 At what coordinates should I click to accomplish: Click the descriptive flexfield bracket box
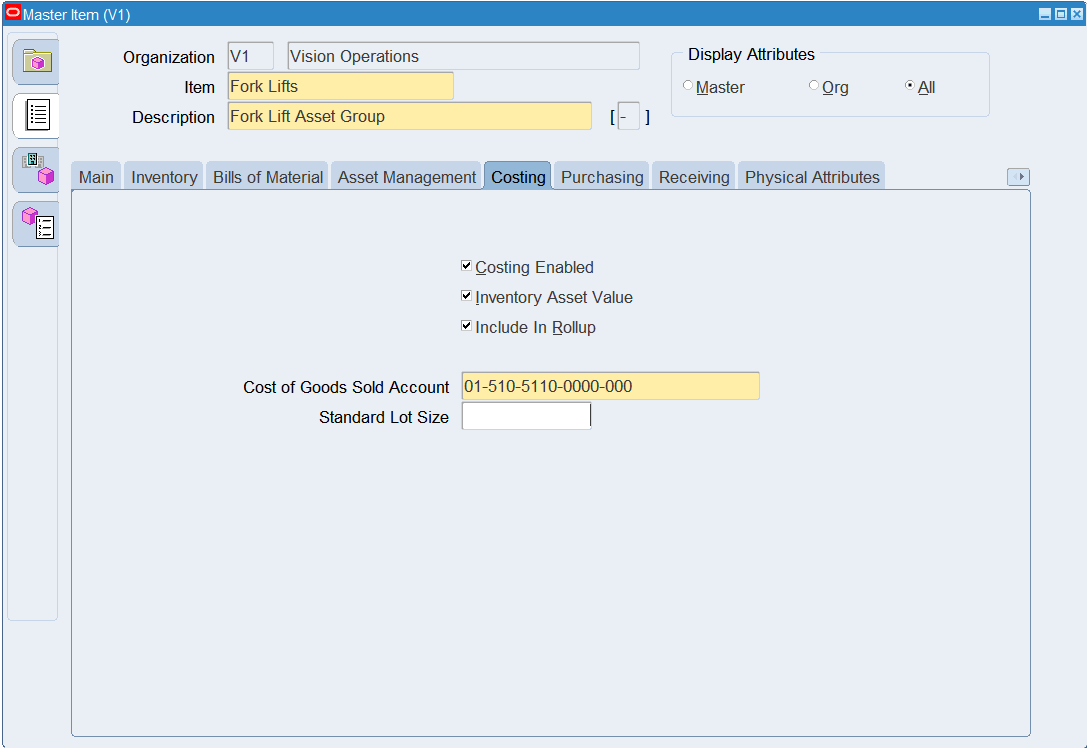[x=629, y=116]
